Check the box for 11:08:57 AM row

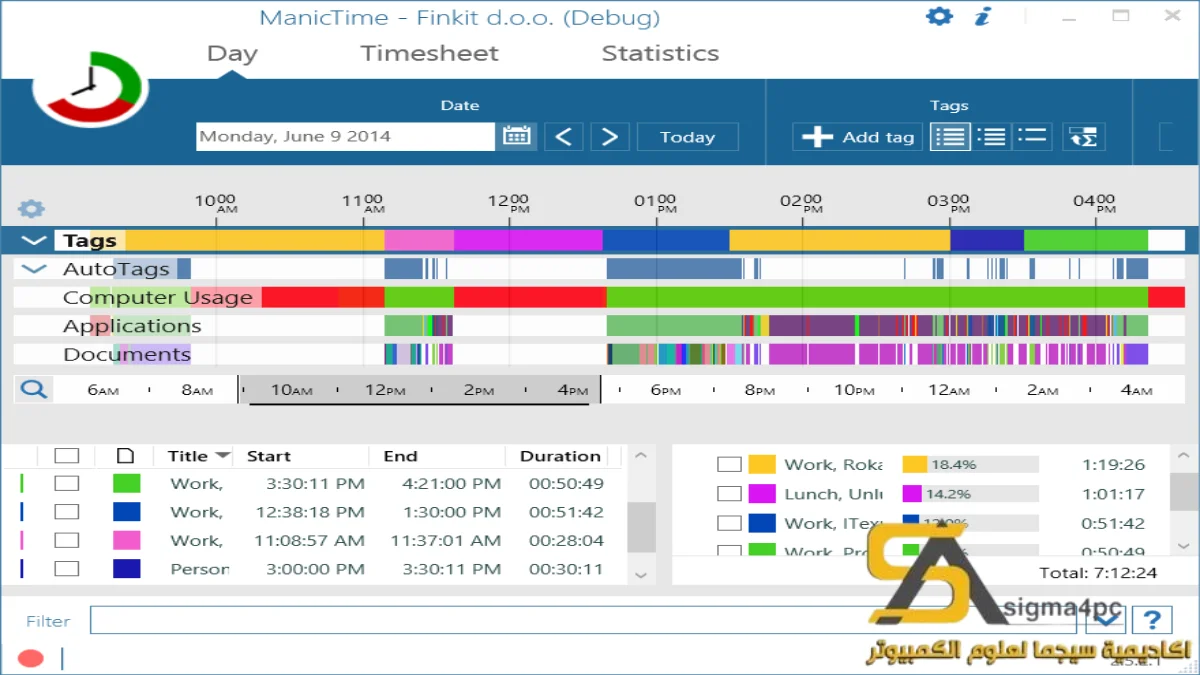click(66, 540)
